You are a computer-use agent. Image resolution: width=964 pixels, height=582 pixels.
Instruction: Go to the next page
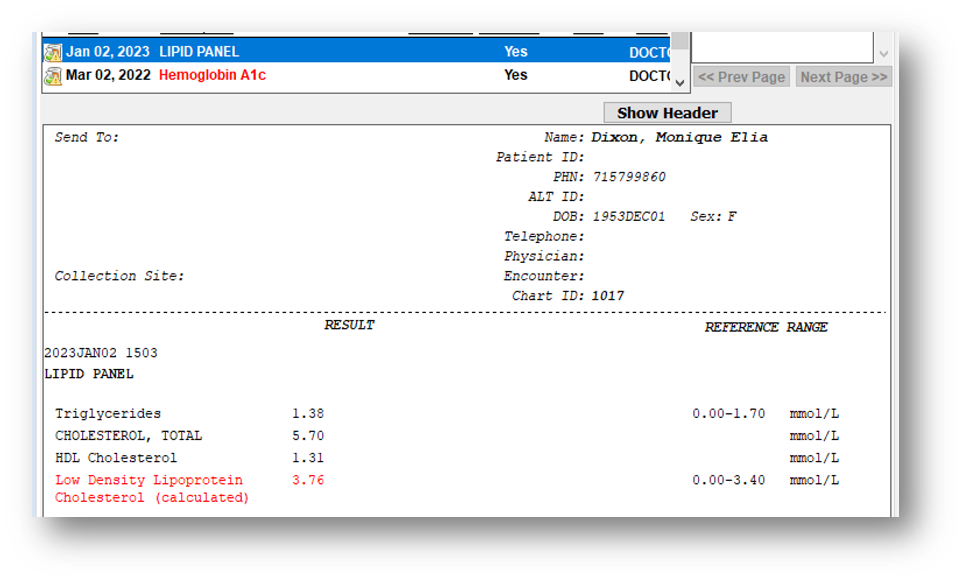point(844,77)
